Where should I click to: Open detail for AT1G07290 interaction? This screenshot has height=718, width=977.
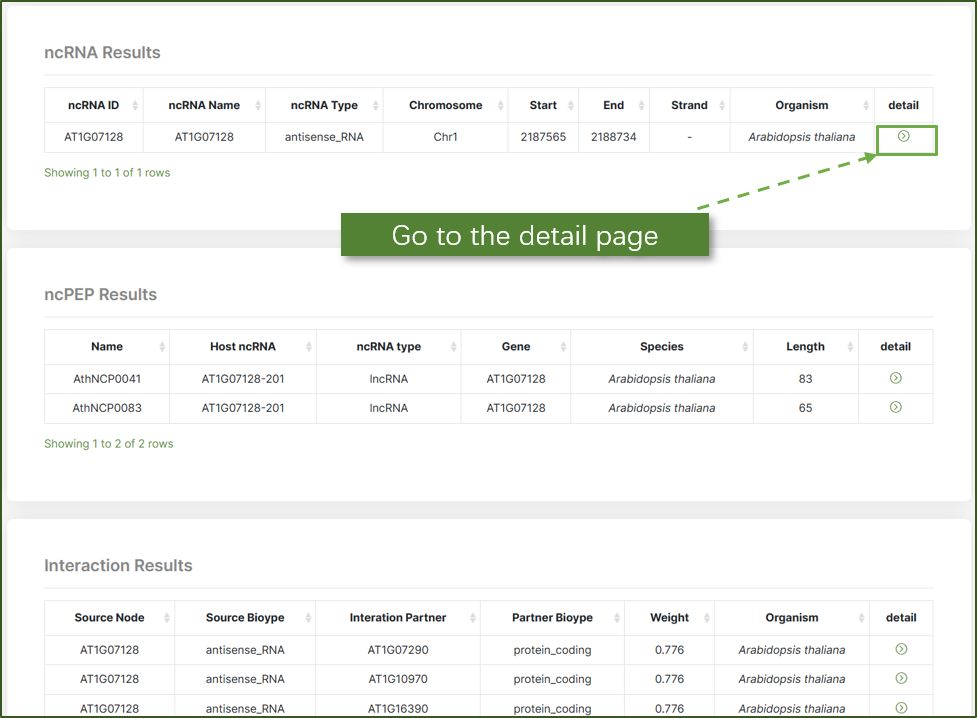(901, 649)
